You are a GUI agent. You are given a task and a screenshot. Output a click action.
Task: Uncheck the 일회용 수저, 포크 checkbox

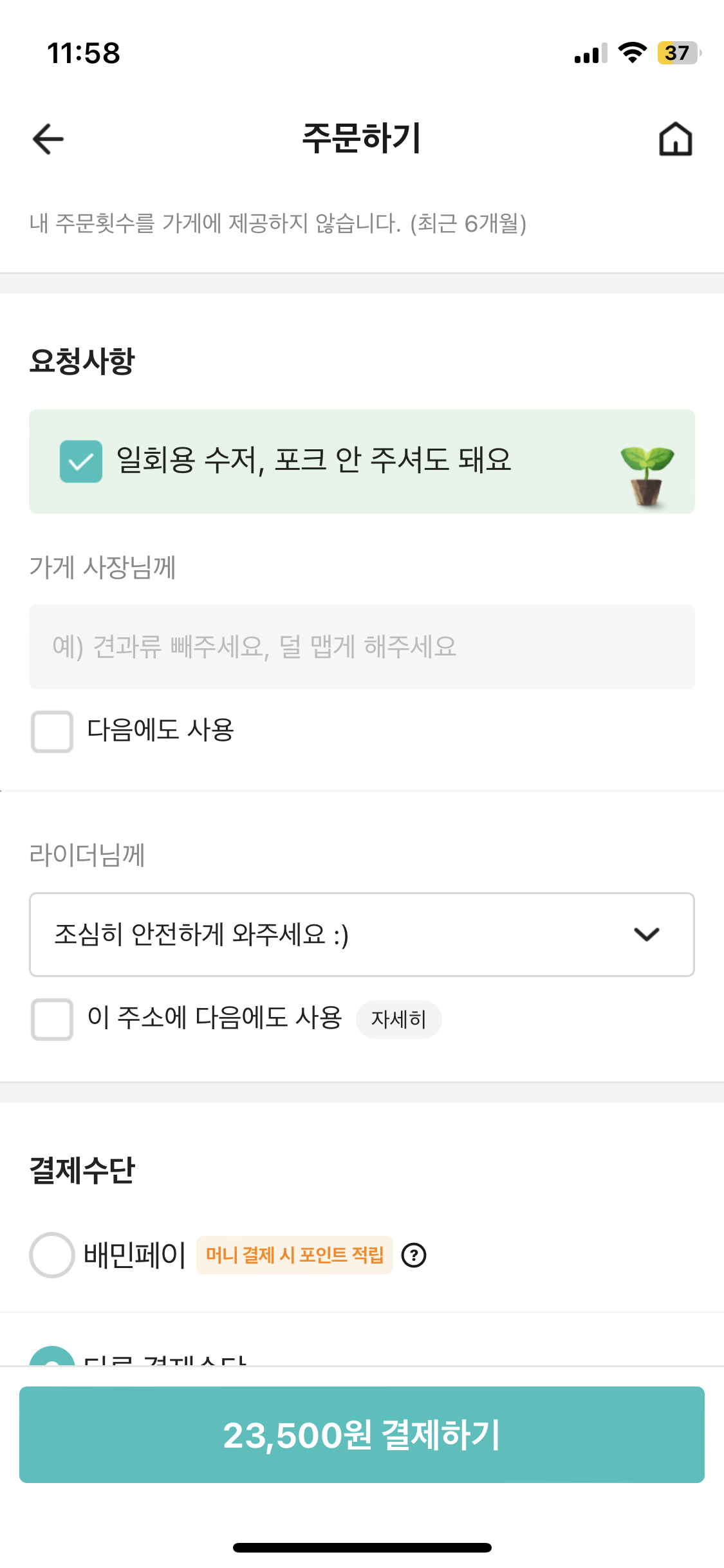[81, 462]
